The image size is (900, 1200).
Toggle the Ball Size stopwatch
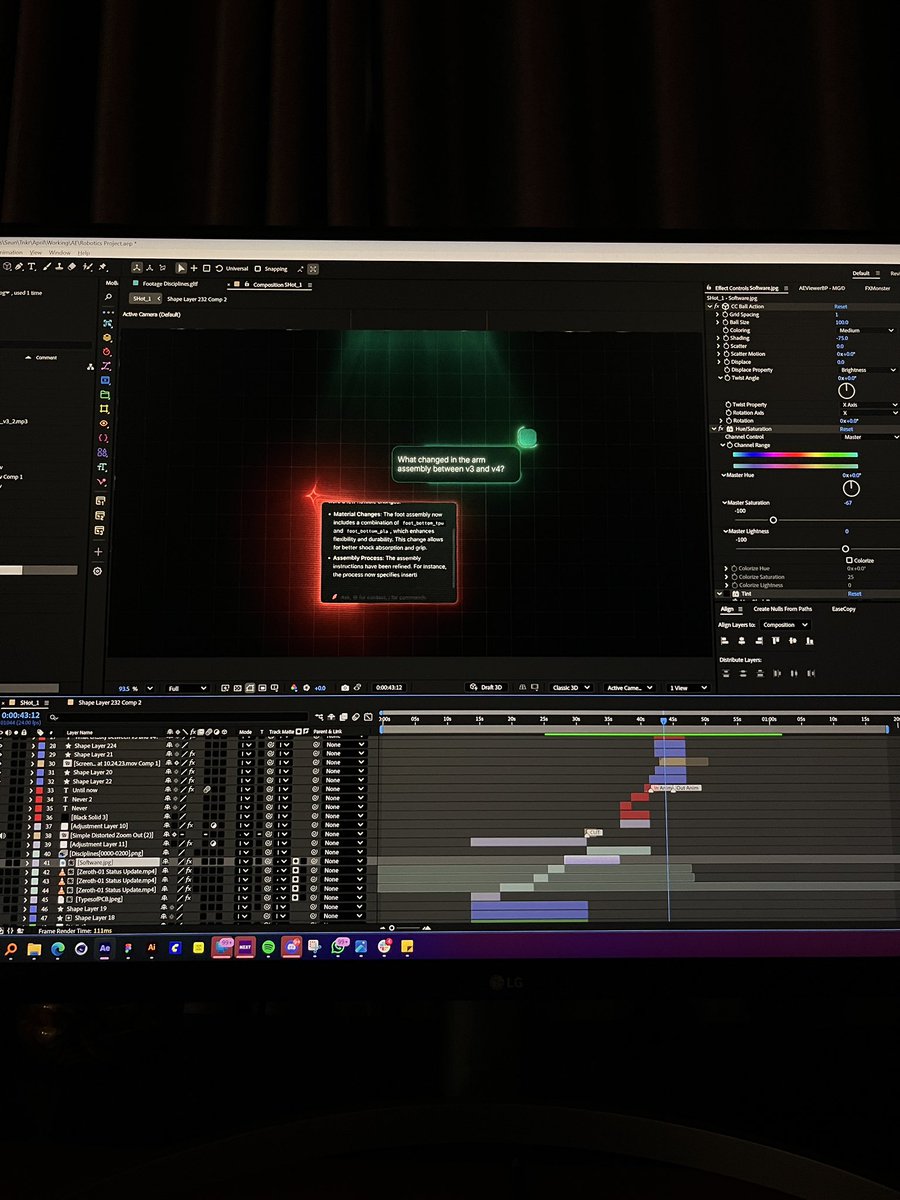tap(727, 322)
